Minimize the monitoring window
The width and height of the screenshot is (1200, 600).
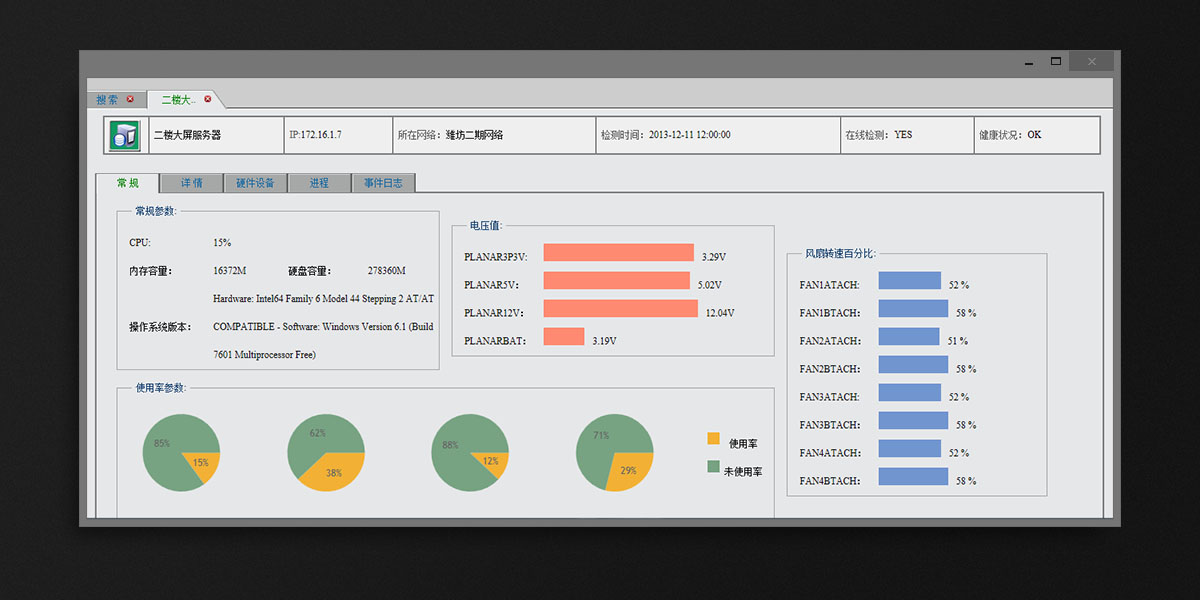(1028, 62)
